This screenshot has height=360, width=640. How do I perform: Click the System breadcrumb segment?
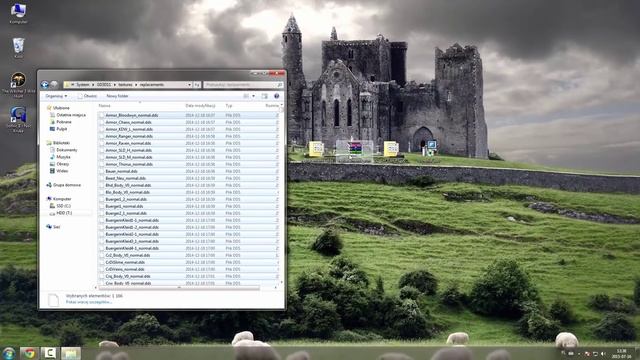(x=82, y=84)
